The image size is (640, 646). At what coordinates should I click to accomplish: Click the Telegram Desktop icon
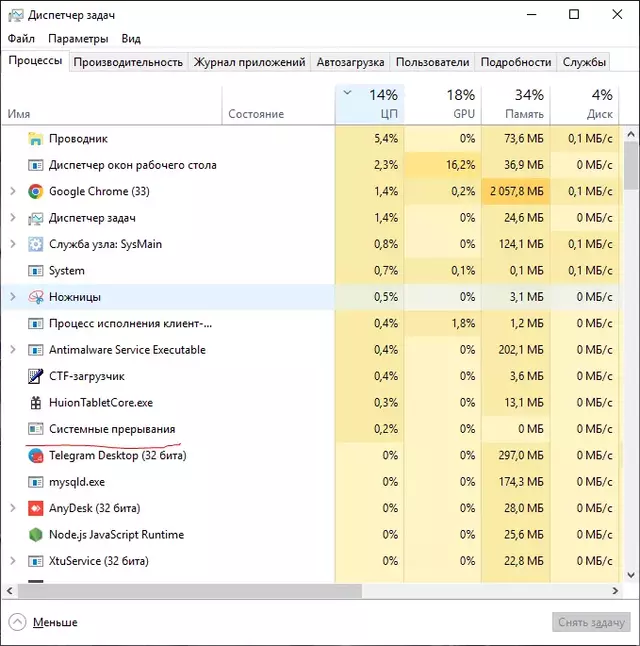(x=36, y=455)
